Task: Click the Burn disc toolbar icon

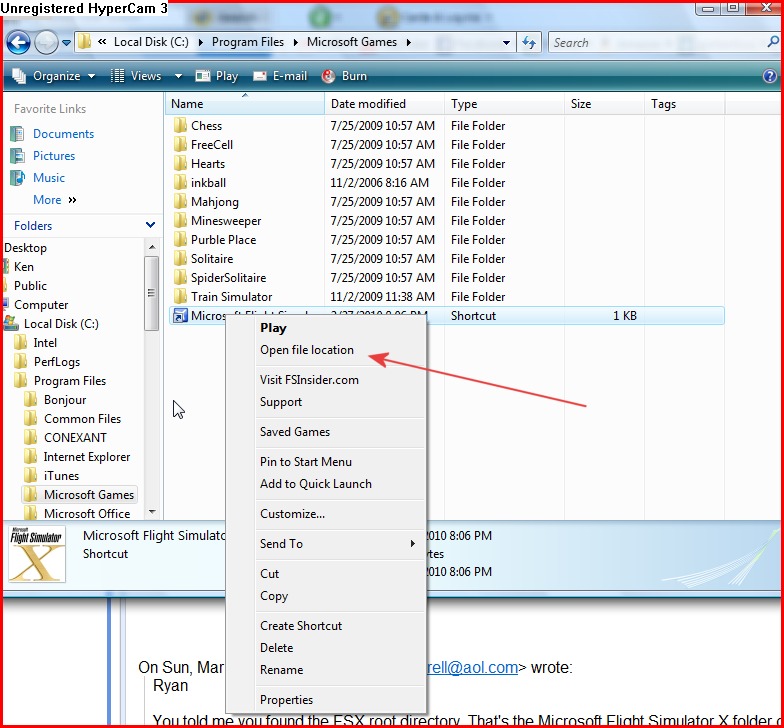Action: click(328, 76)
